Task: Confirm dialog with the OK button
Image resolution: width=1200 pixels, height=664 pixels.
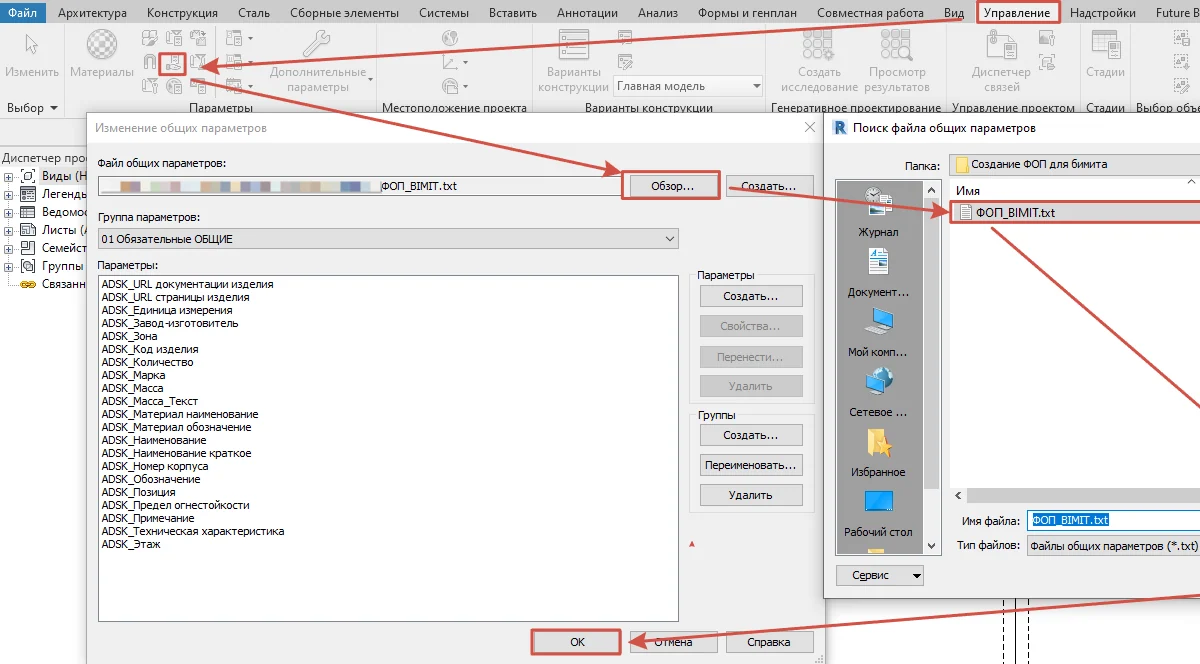Action: (x=577, y=642)
